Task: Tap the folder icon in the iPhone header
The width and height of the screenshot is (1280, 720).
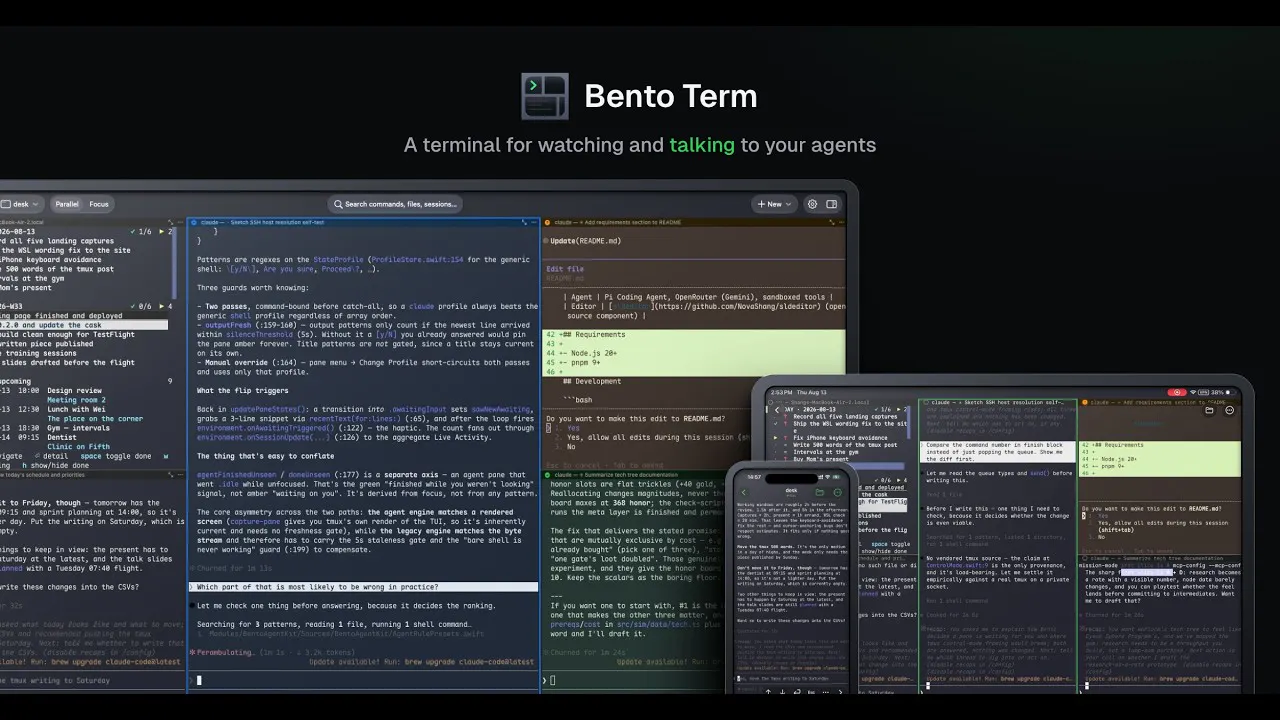Action: click(822, 491)
